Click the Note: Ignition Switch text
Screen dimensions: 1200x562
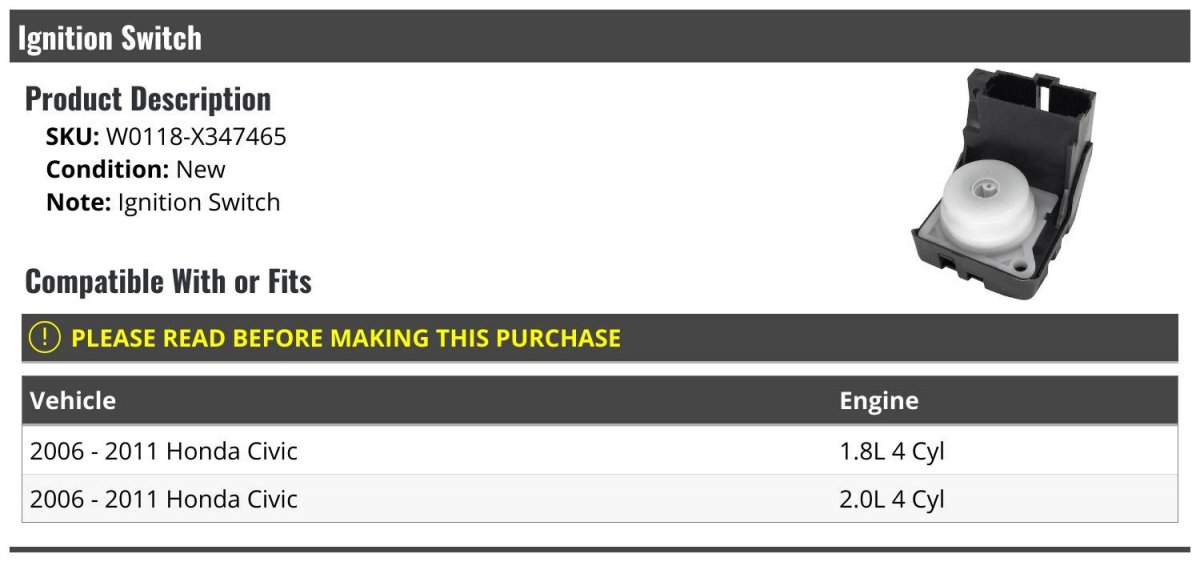coord(163,202)
